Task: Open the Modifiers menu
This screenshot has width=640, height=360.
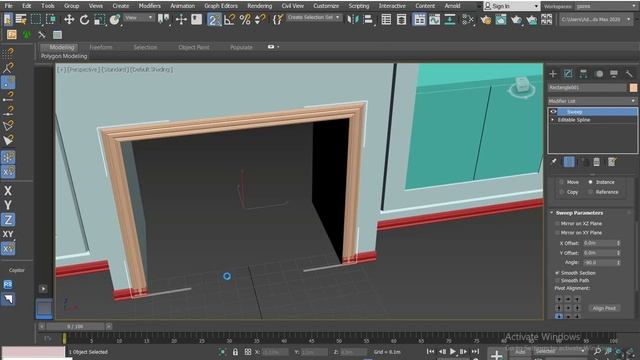Action: coord(149,6)
